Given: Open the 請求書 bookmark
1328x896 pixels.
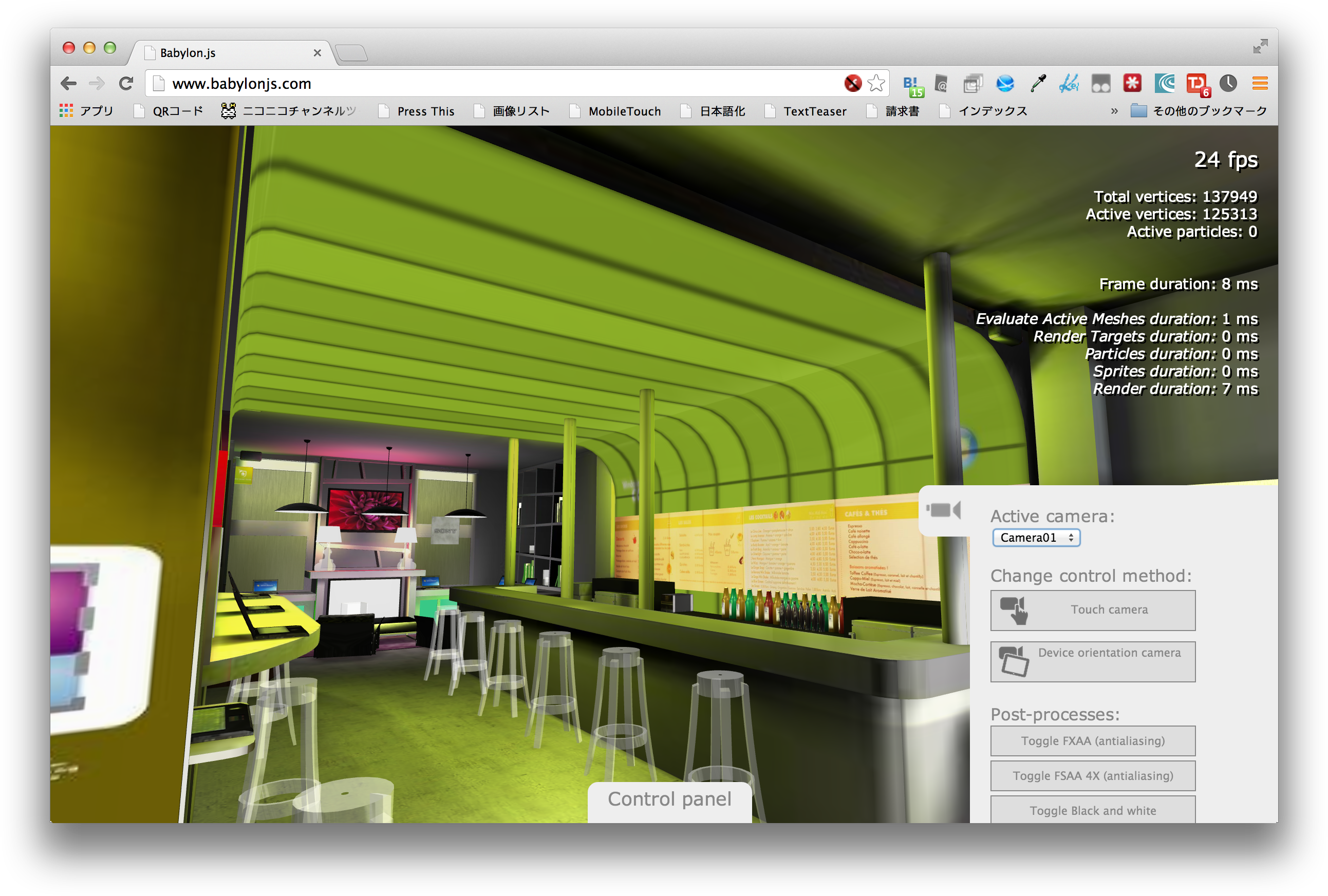Looking at the screenshot, I should (x=892, y=111).
